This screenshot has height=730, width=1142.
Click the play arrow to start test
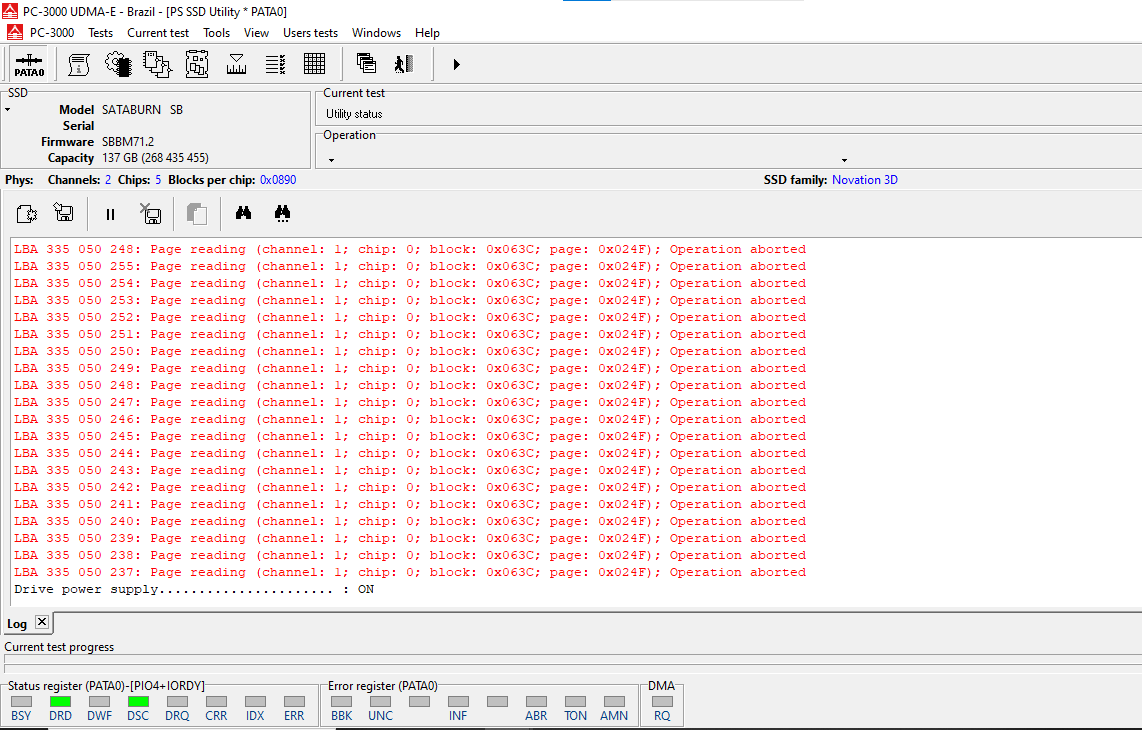(456, 64)
